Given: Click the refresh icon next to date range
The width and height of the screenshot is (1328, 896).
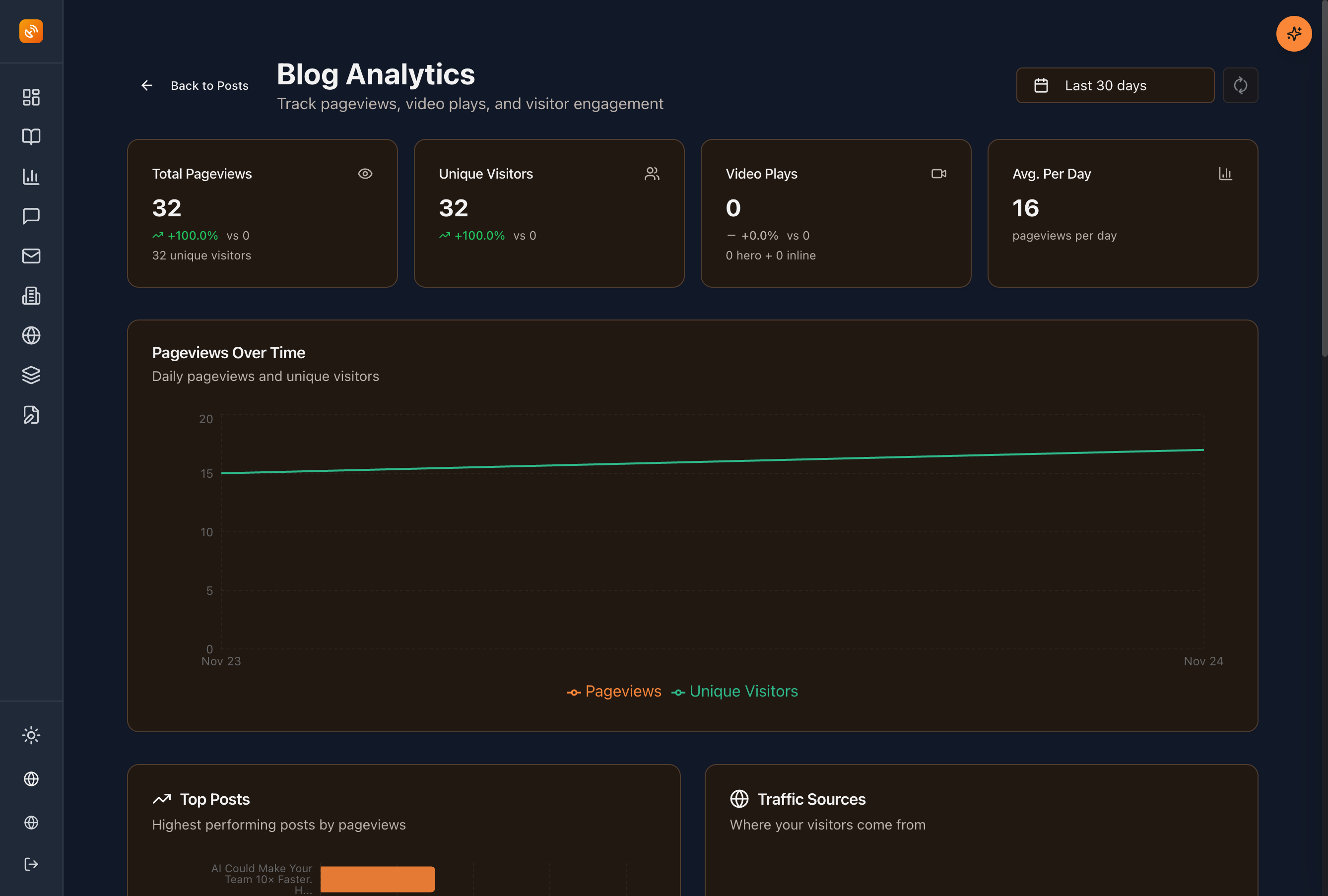Looking at the screenshot, I should click(1240, 85).
